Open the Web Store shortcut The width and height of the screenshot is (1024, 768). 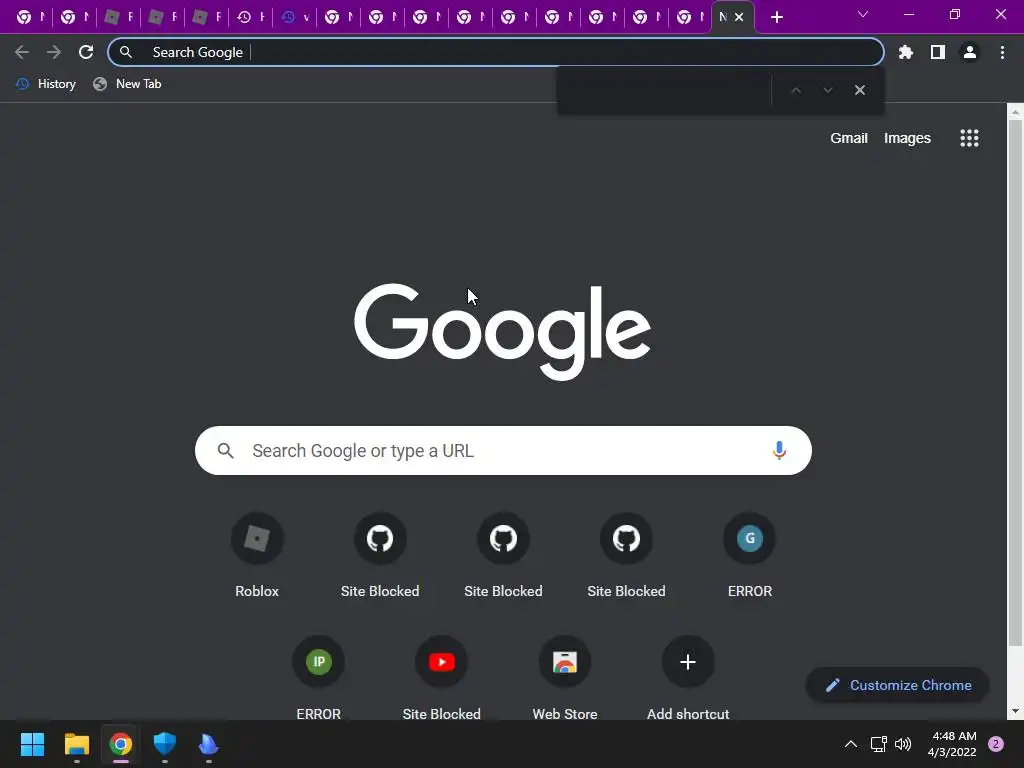pyautogui.click(x=565, y=678)
